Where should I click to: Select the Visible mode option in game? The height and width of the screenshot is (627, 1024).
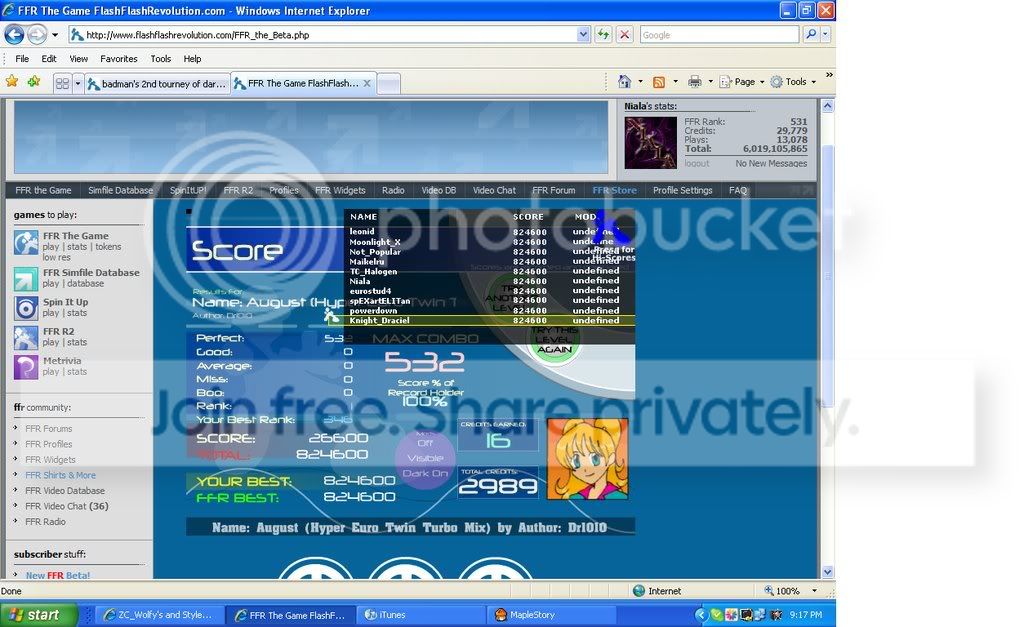pos(425,458)
